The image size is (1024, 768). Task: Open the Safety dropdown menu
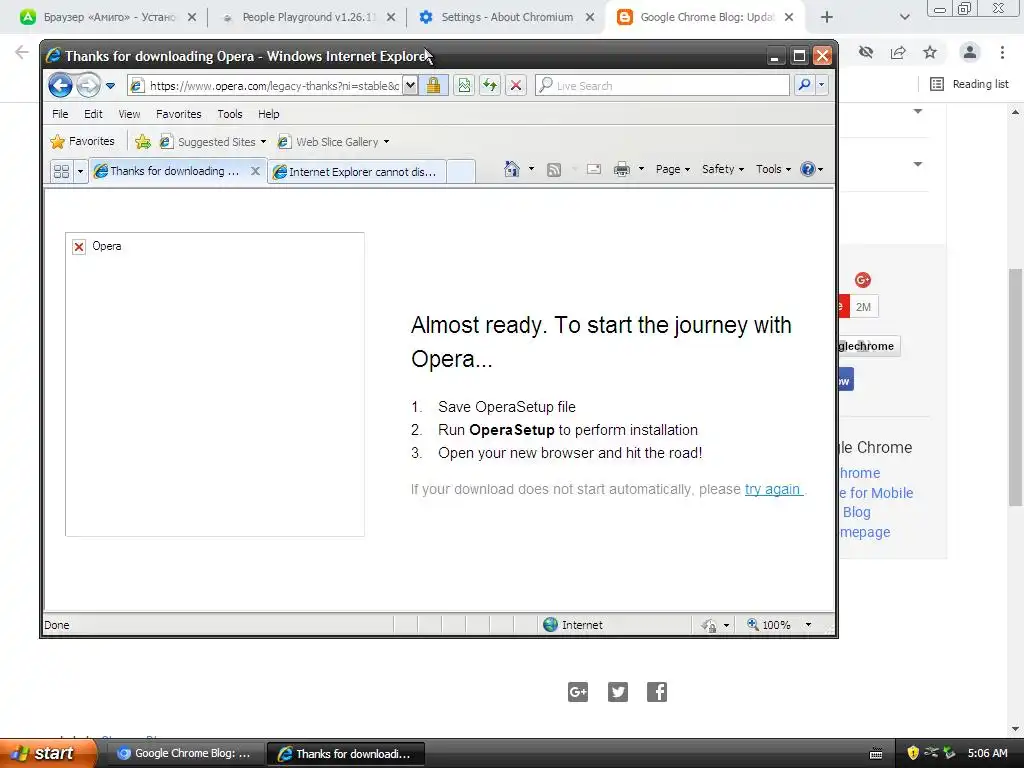pos(722,169)
